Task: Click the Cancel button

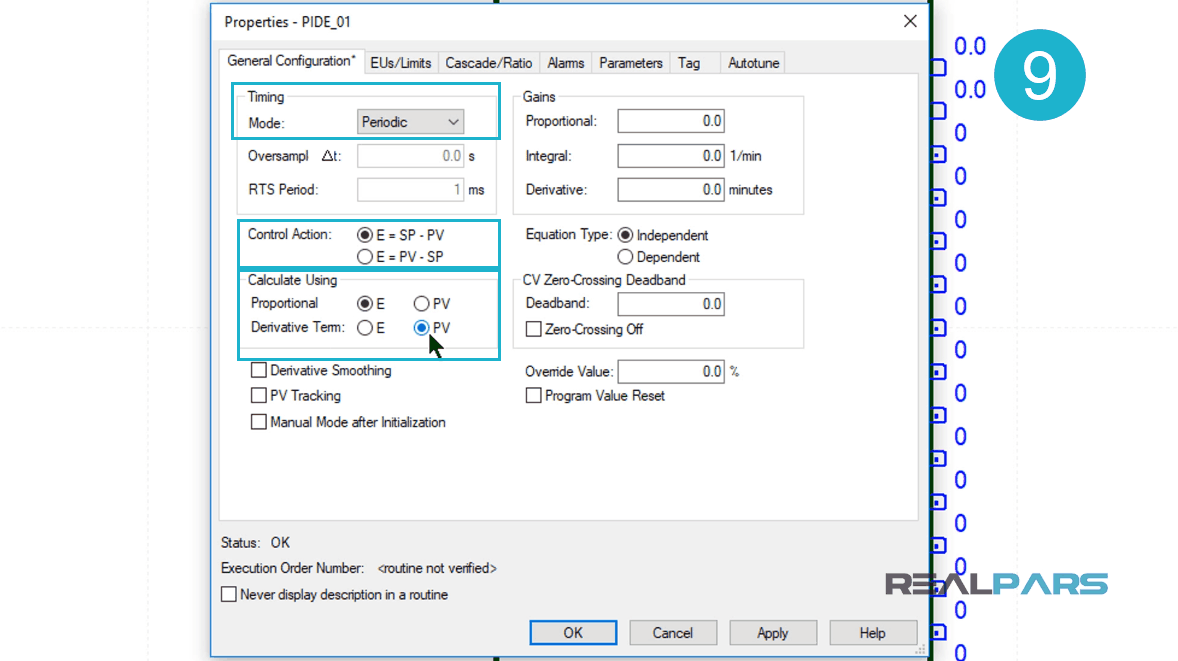Action: (672, 632)
